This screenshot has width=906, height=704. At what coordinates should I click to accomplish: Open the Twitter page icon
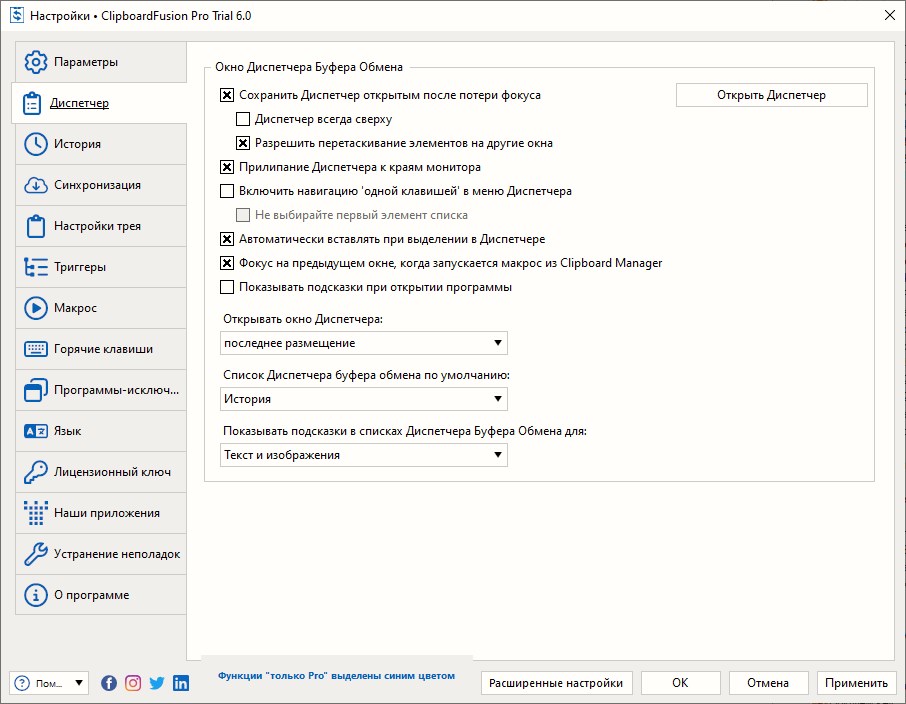[x=157, y=683]
